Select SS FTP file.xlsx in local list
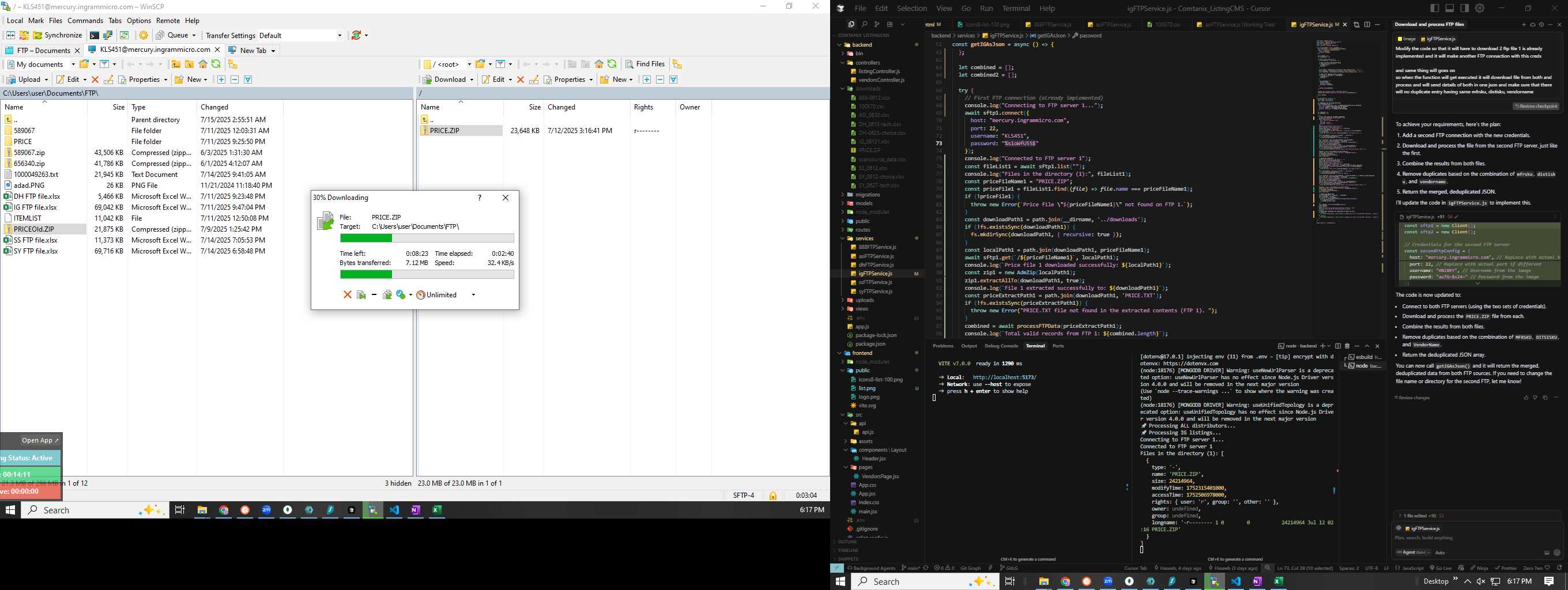Image resolution: width=1568 pixels, height=590 pixels. [36, 240]
